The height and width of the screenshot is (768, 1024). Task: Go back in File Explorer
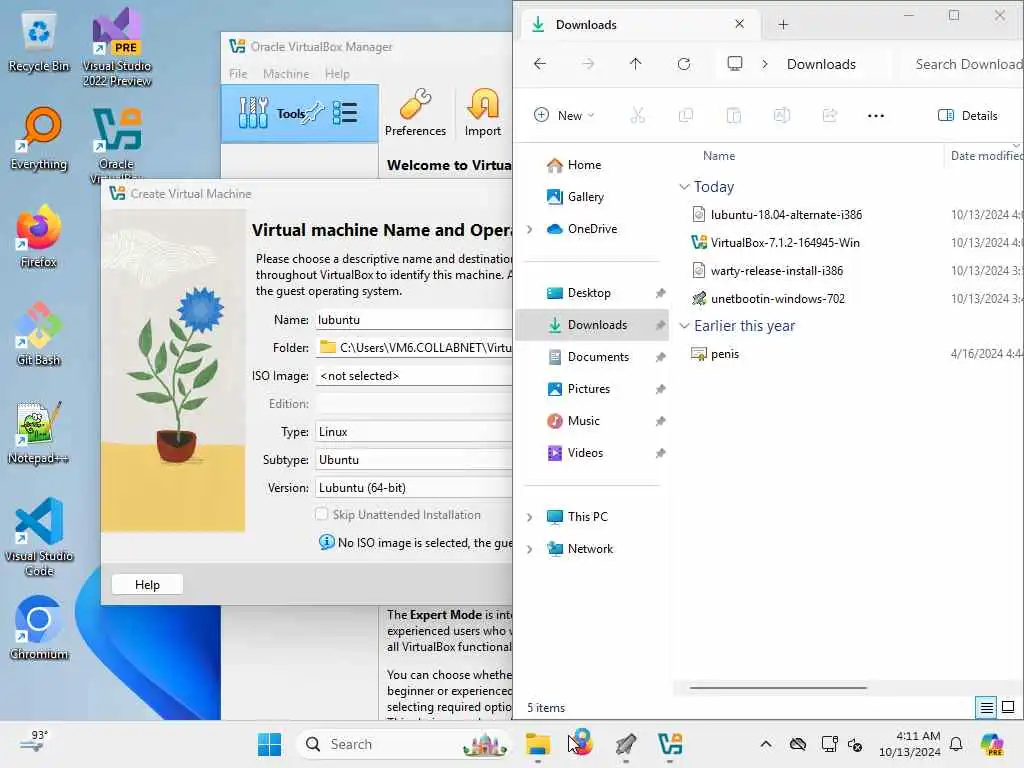point(539,64)
